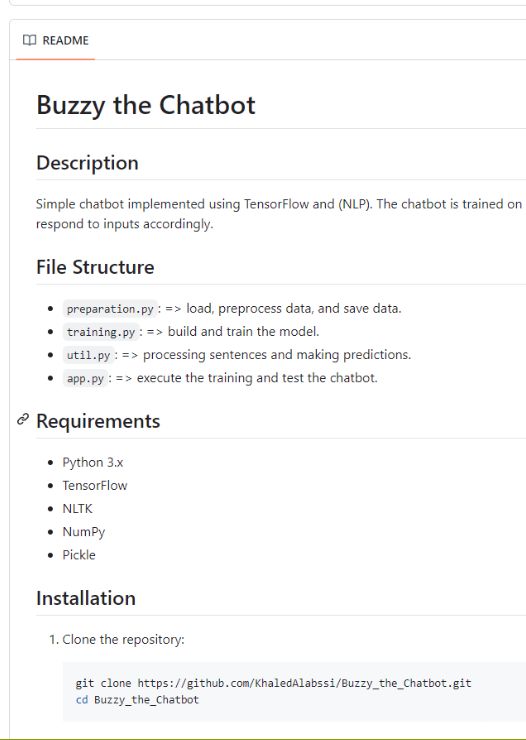
Task: Click the Clone the repository step text
Action: (x=123, y=639)
